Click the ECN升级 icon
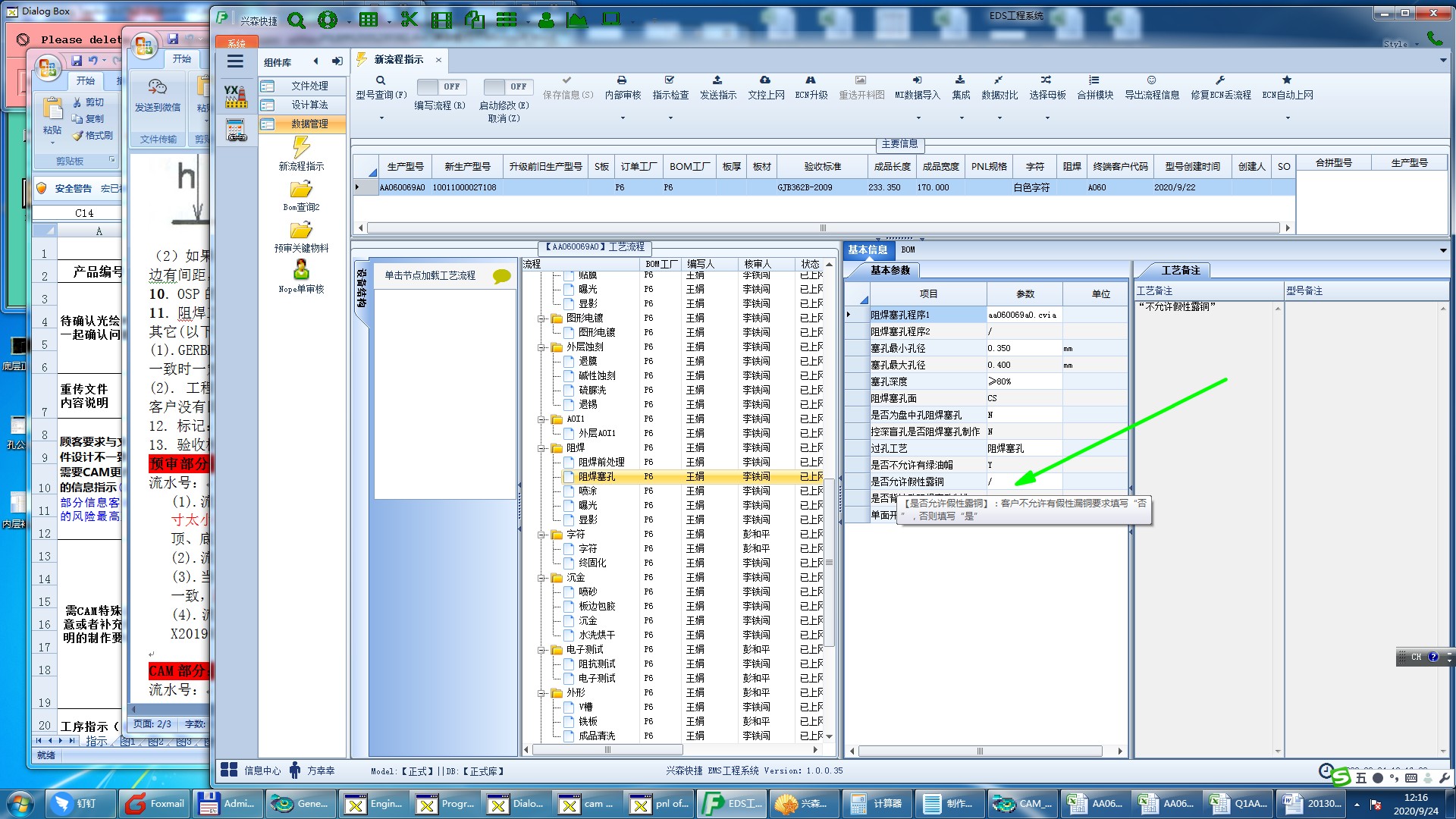The width and height of the screenshot is (1456, 819). [811, 80]
